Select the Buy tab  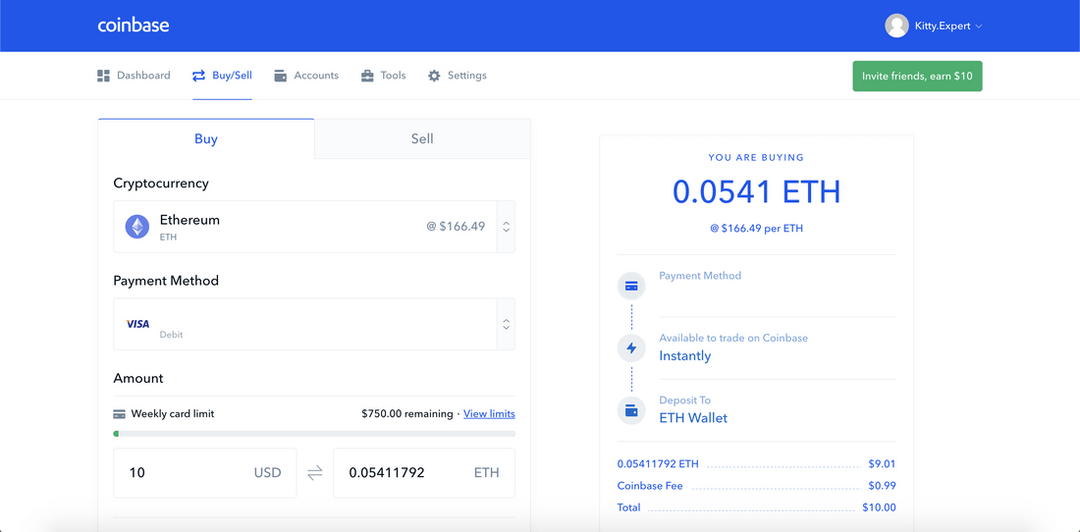pyautogui.click(x=206, y=139)
